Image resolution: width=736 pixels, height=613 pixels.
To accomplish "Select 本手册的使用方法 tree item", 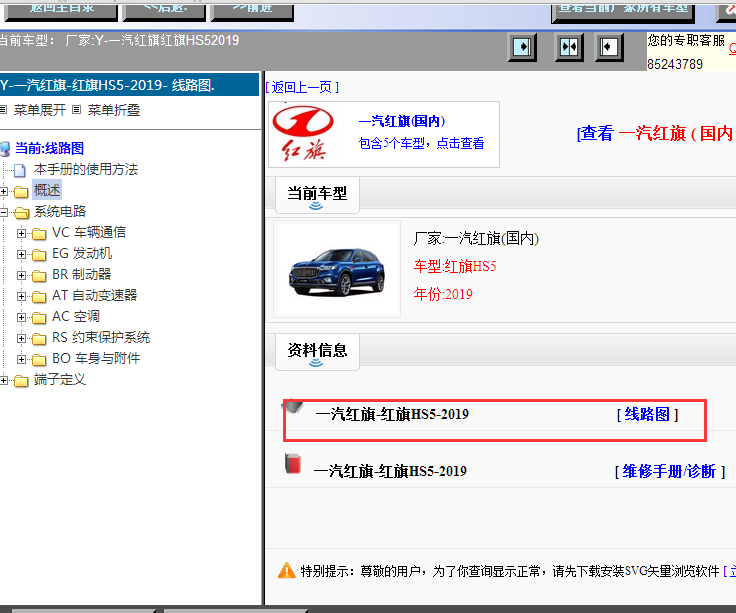I will 86,169.
